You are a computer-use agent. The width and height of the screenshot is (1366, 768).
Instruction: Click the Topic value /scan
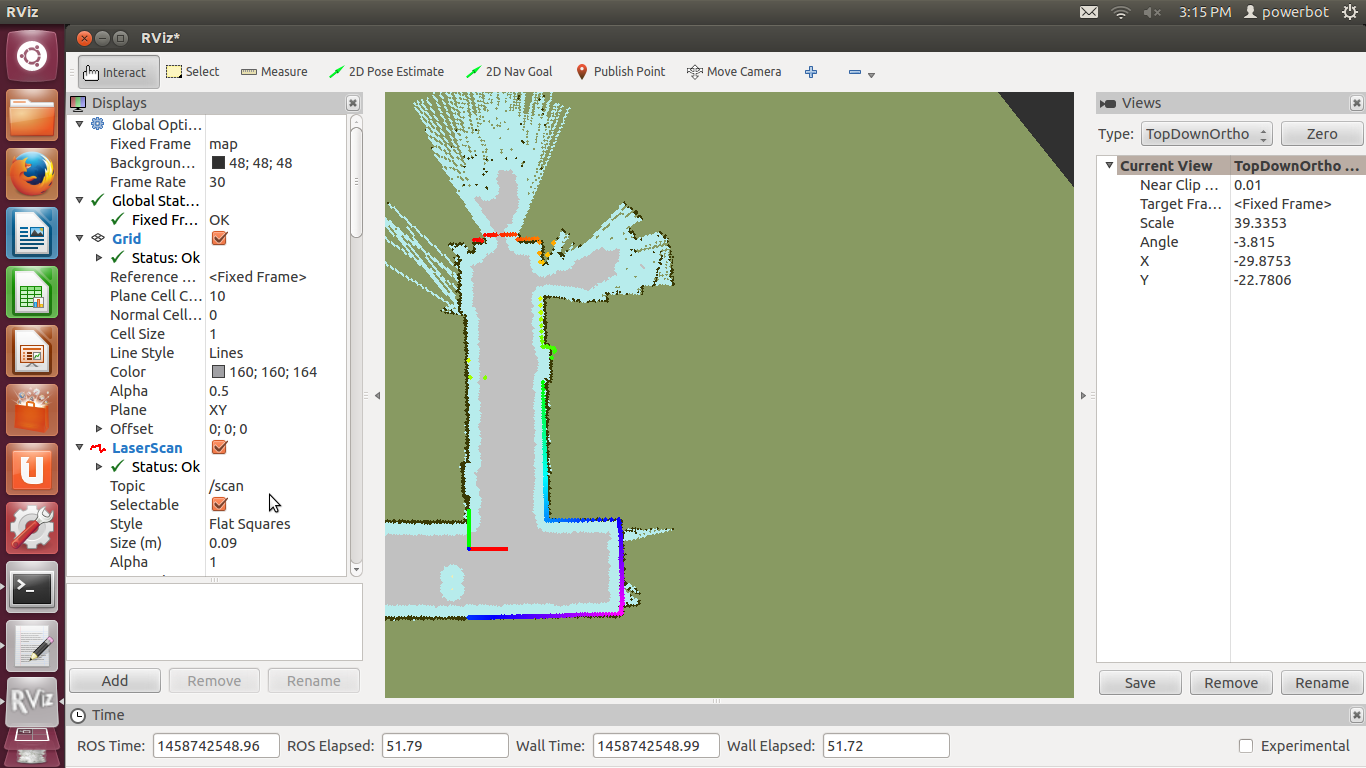(x=226, y=485)
